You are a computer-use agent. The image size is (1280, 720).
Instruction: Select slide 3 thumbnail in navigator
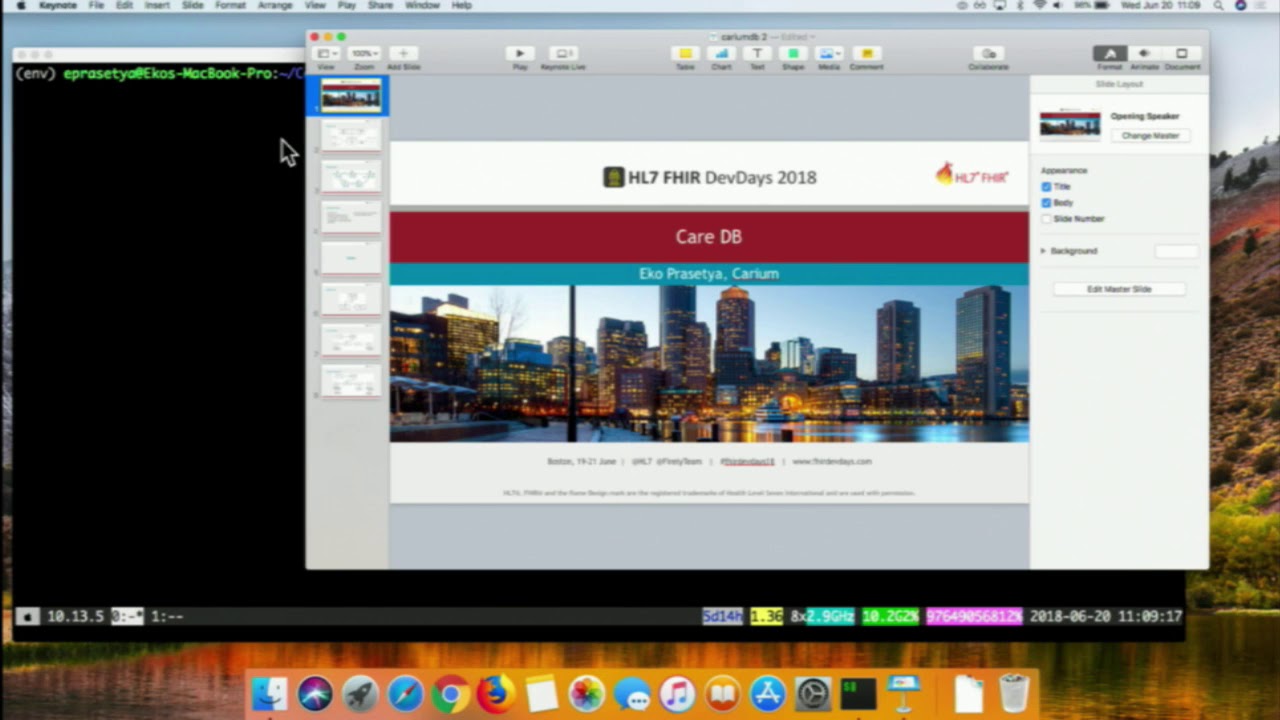pos(351,176)
